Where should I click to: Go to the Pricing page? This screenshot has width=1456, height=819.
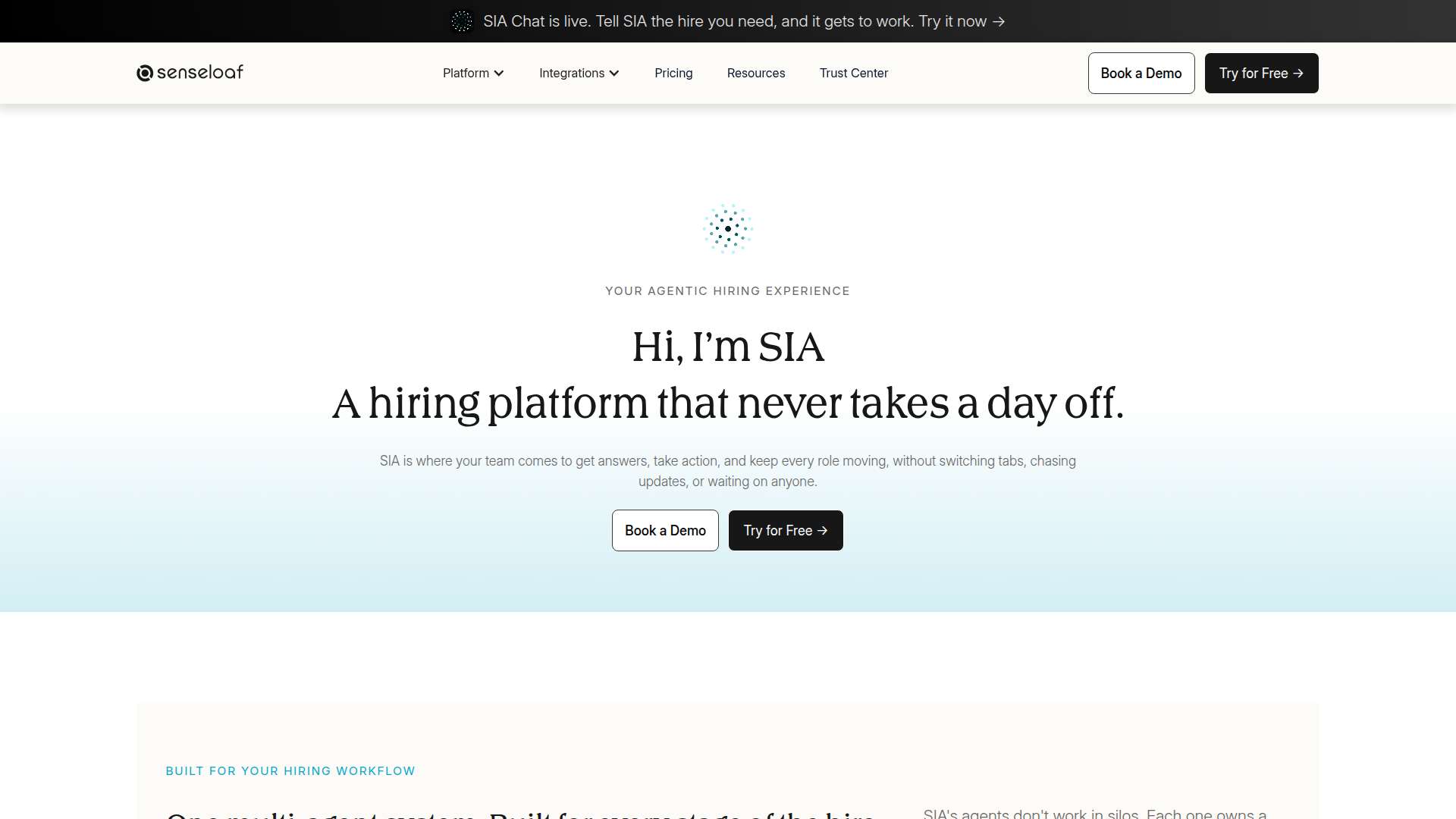(673, 73)
